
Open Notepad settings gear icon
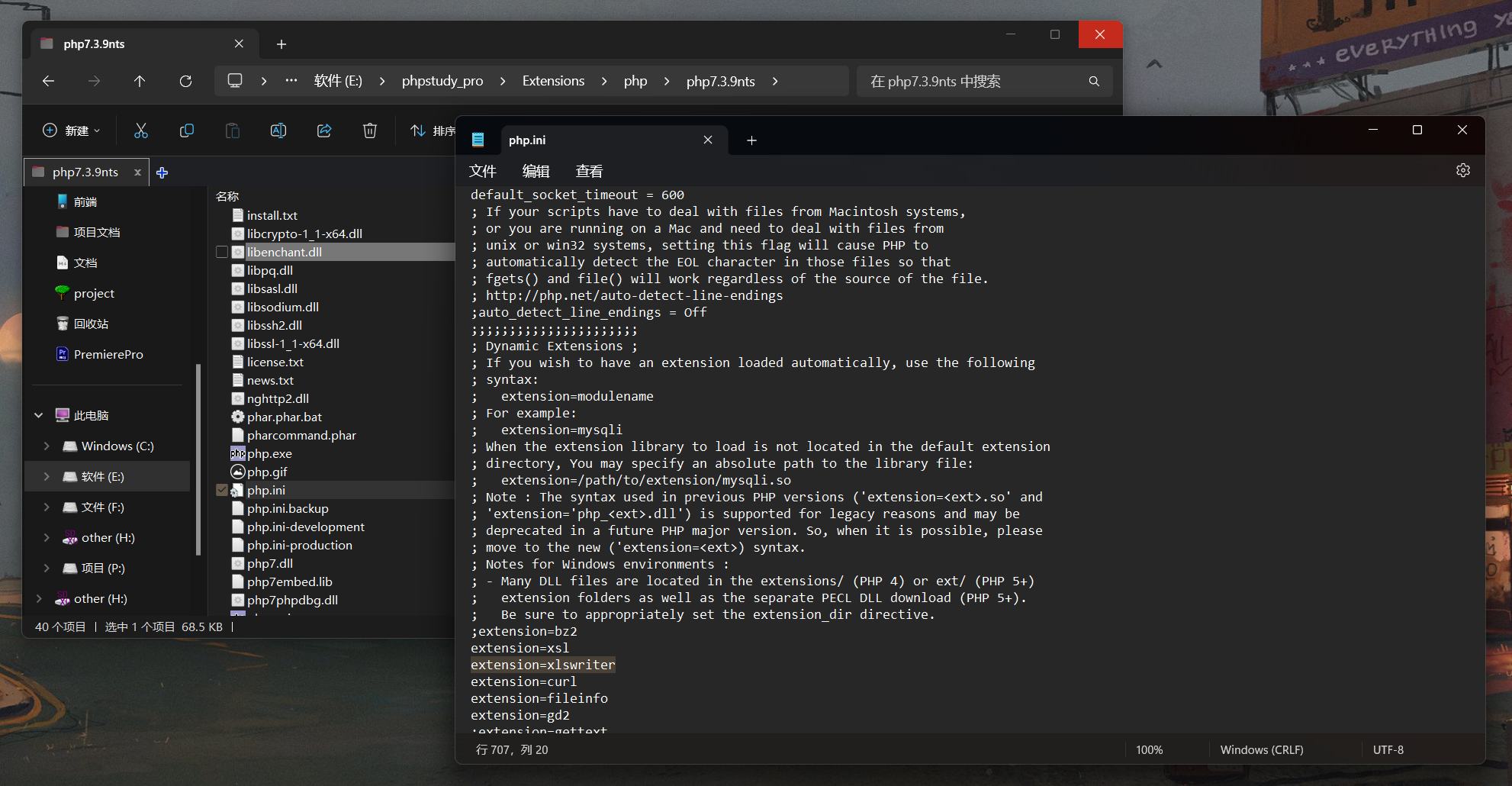1462,170
